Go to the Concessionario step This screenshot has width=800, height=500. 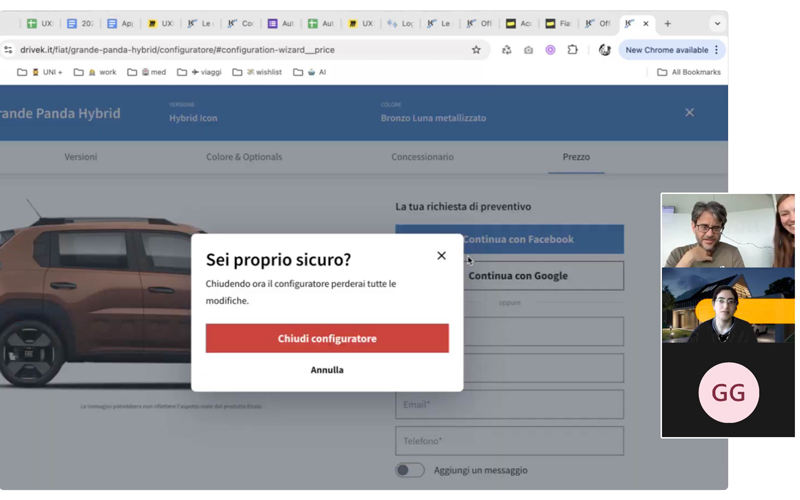click(x=422, y=157)
